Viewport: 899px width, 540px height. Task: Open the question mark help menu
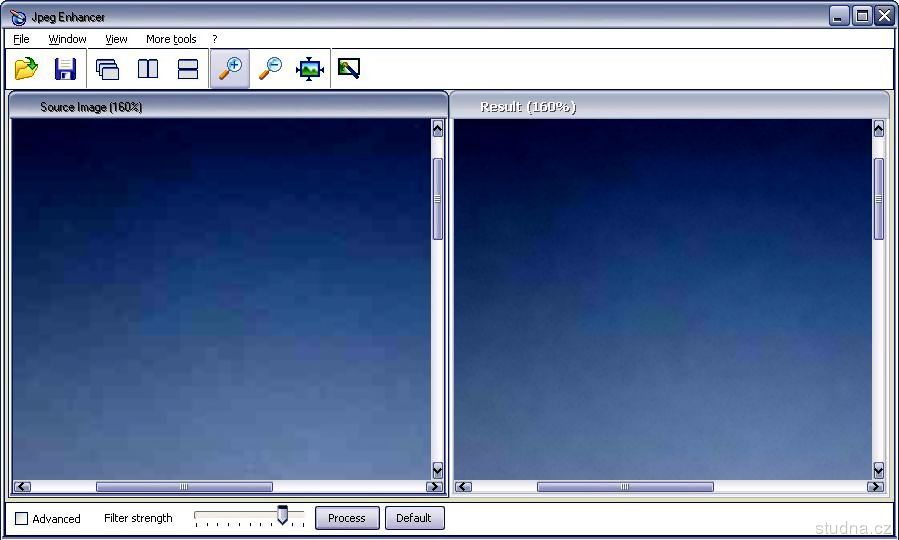(x=214, y=39)
